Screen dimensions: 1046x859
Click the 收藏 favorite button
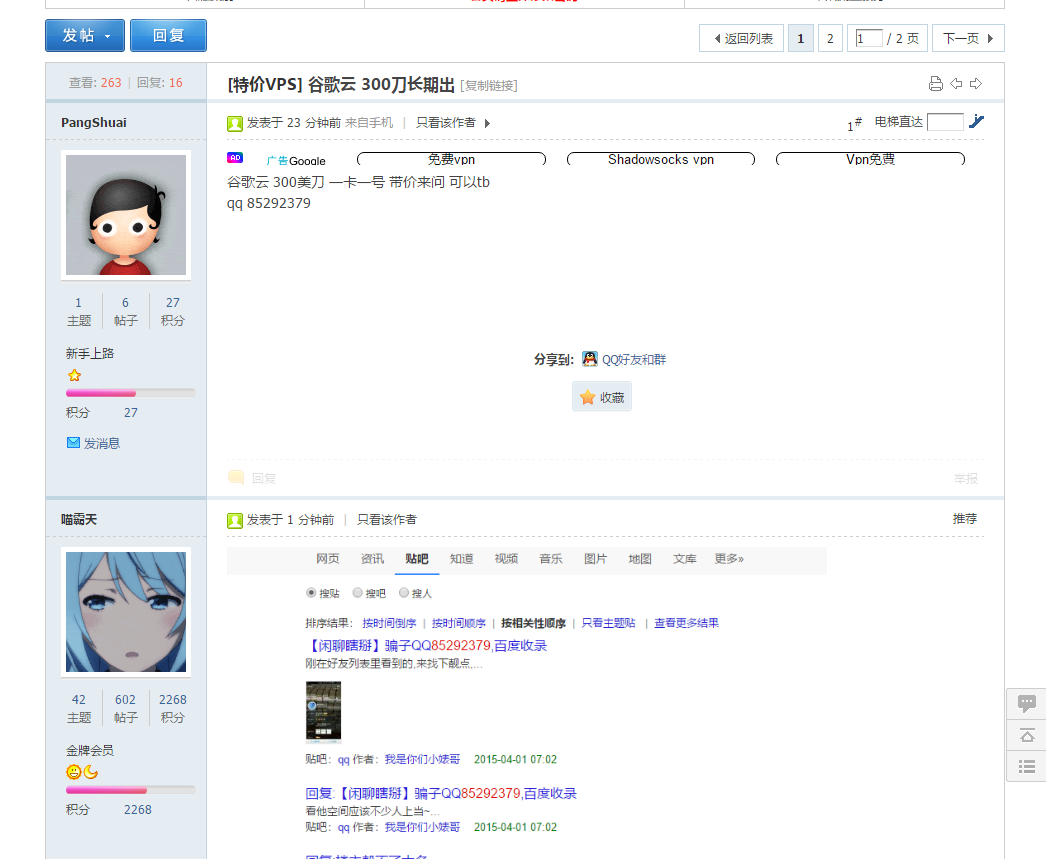pos(602,397)
